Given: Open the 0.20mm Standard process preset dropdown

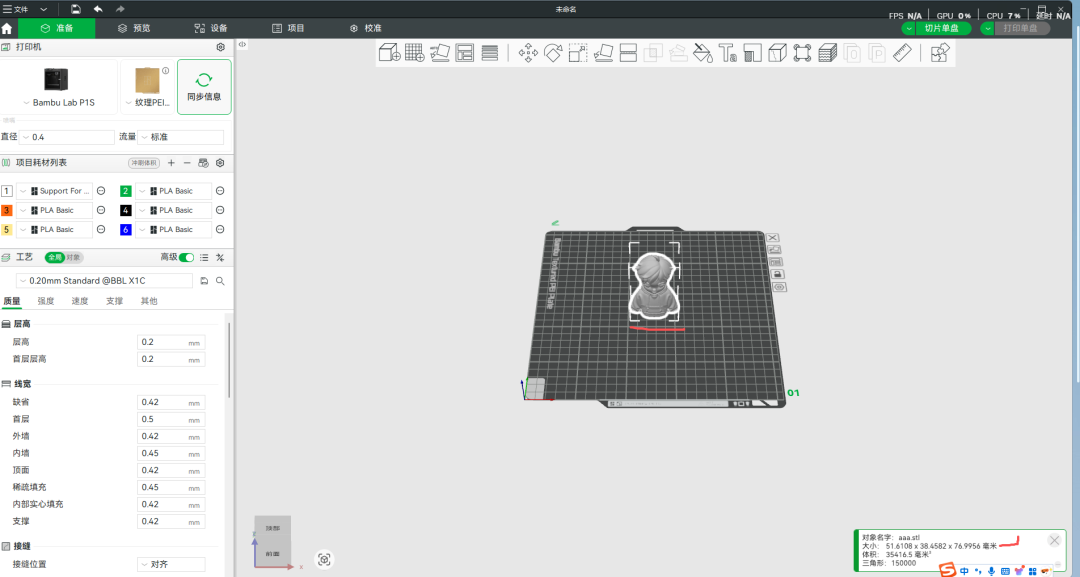Looking at the screenshot, I should pyautogui.click(x=104, y=281).
